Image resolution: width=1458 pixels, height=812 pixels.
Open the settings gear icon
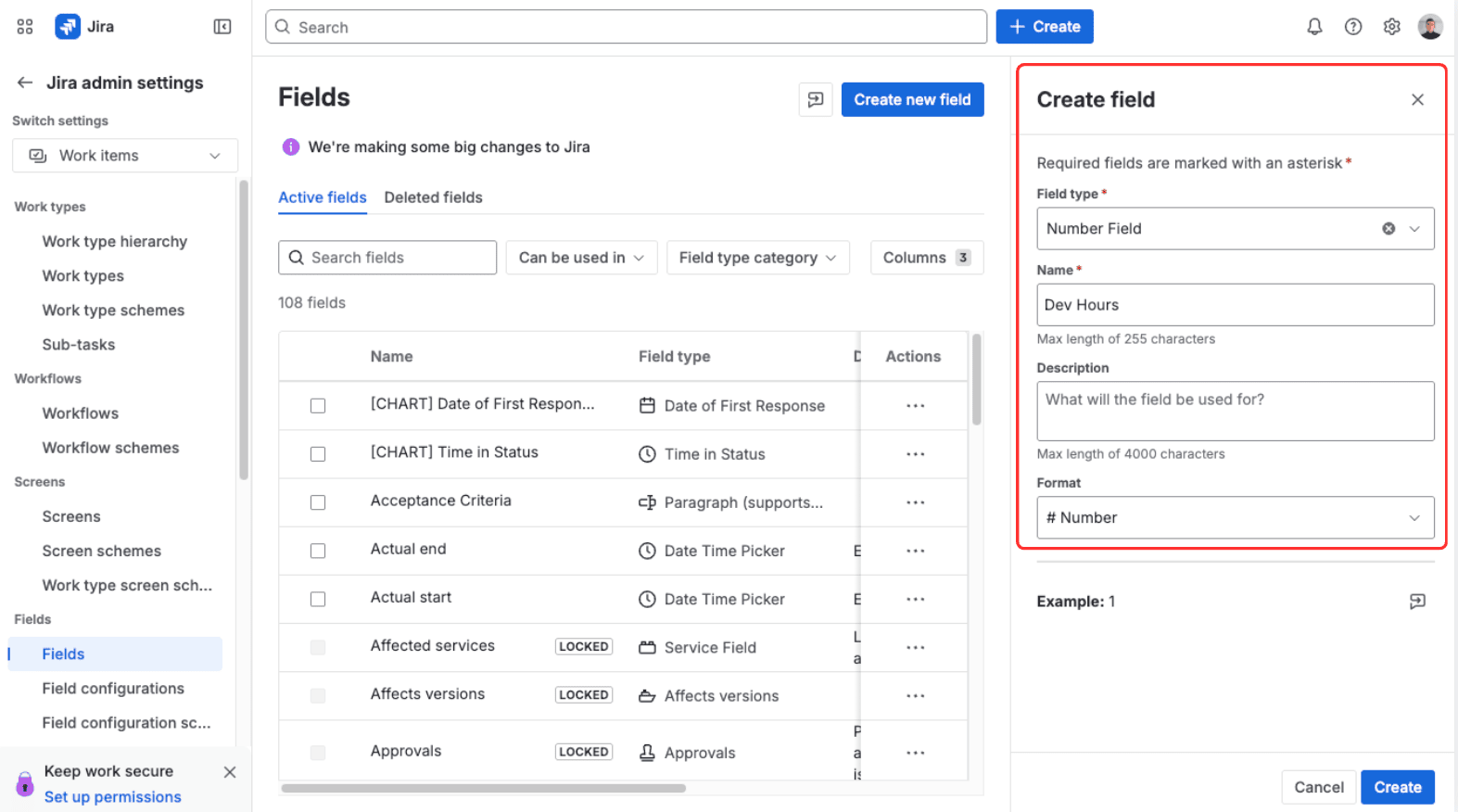pos(1391,27)
